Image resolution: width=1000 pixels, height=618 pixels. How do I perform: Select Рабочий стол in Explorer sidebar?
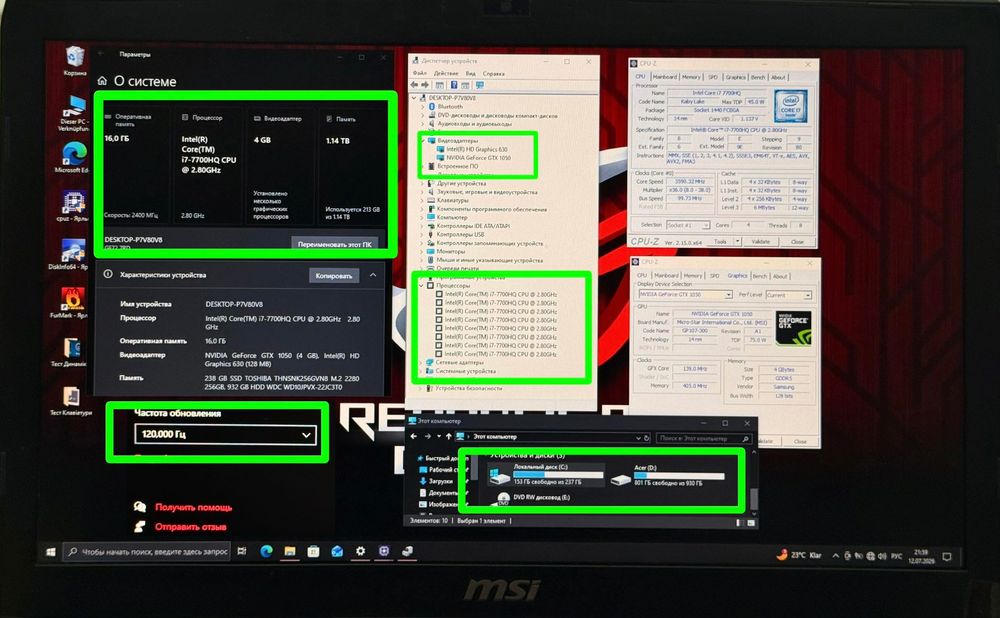point(441,470)
